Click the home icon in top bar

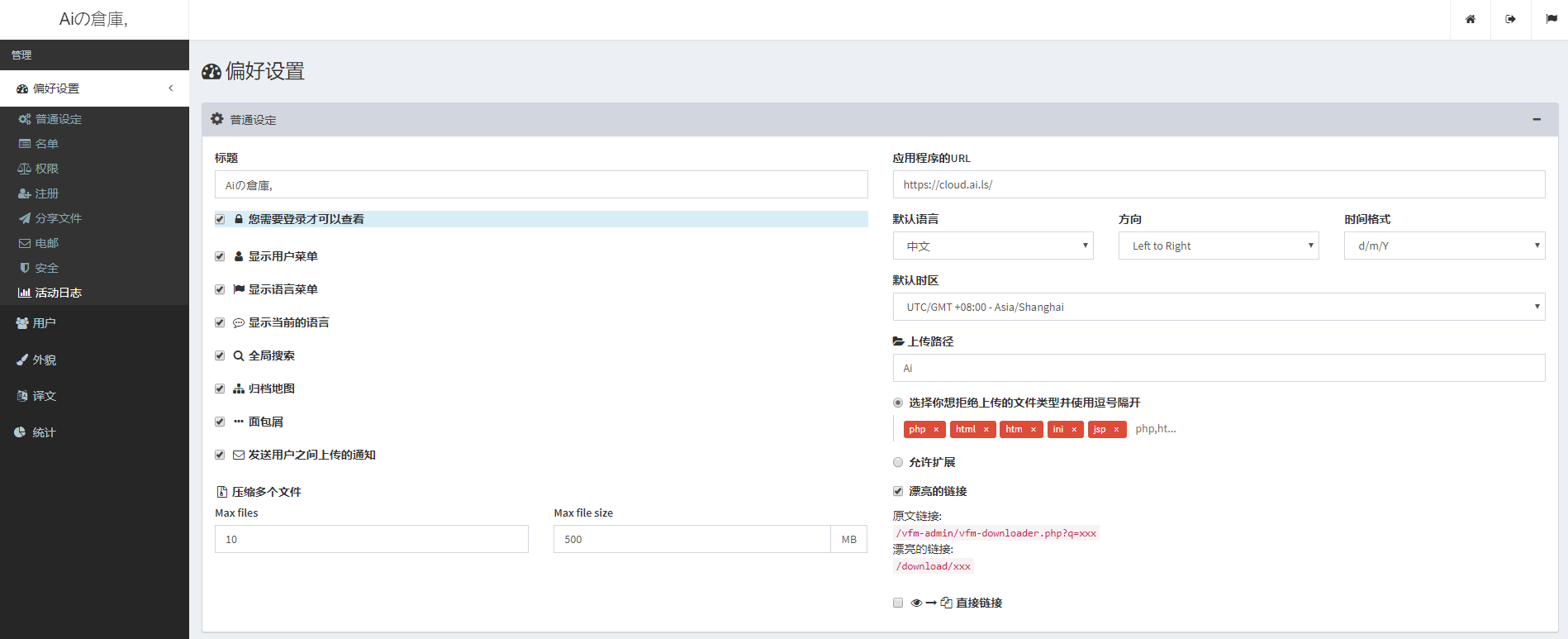click(x=1471, y=19)
